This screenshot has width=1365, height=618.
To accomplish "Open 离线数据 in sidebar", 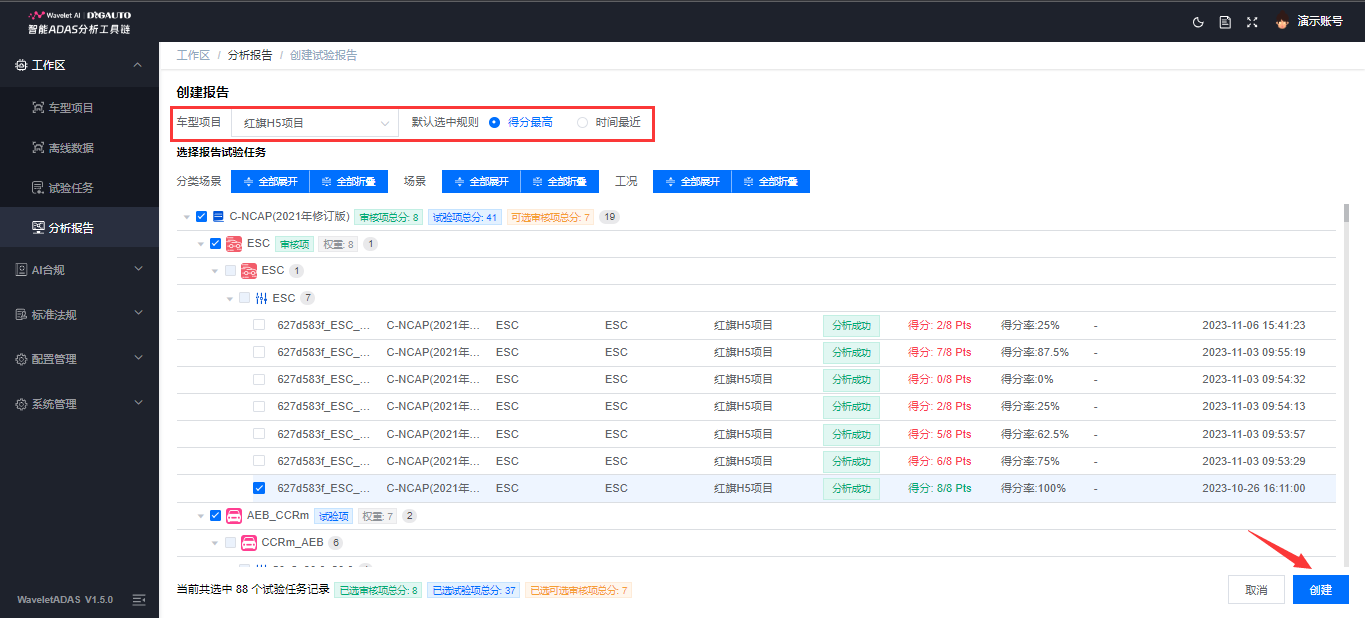I will pos(79,147).
